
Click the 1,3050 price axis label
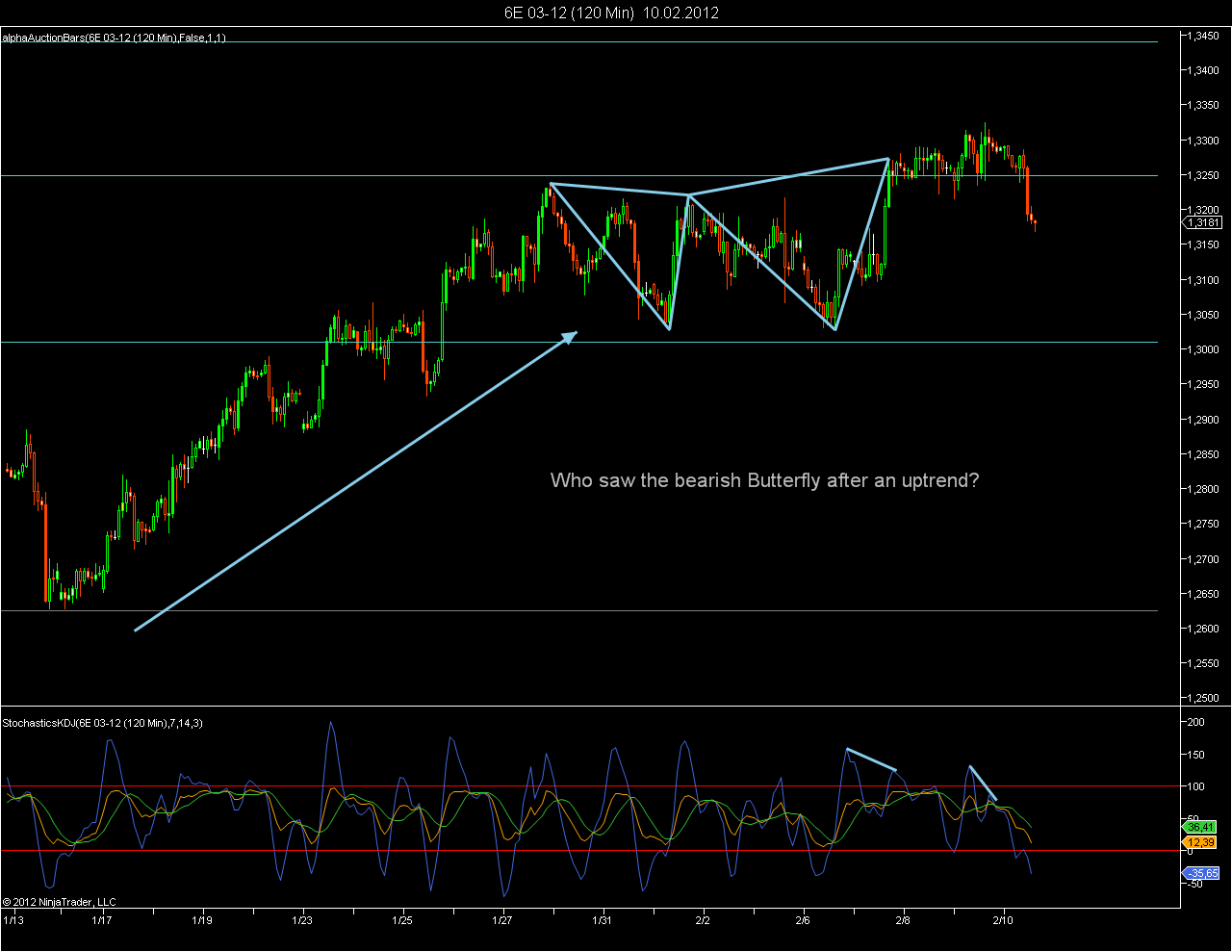pyautogui.click(x=1203, y=316)
